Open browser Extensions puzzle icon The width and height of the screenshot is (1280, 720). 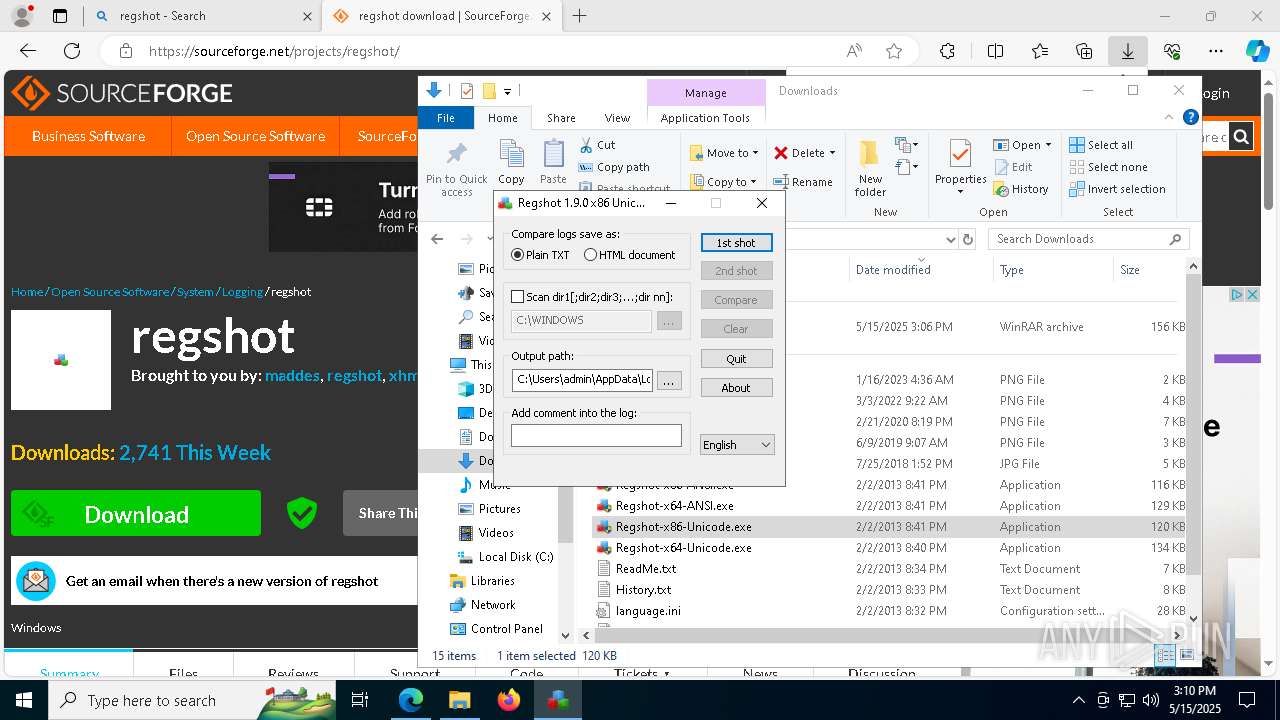pos(947,51)
